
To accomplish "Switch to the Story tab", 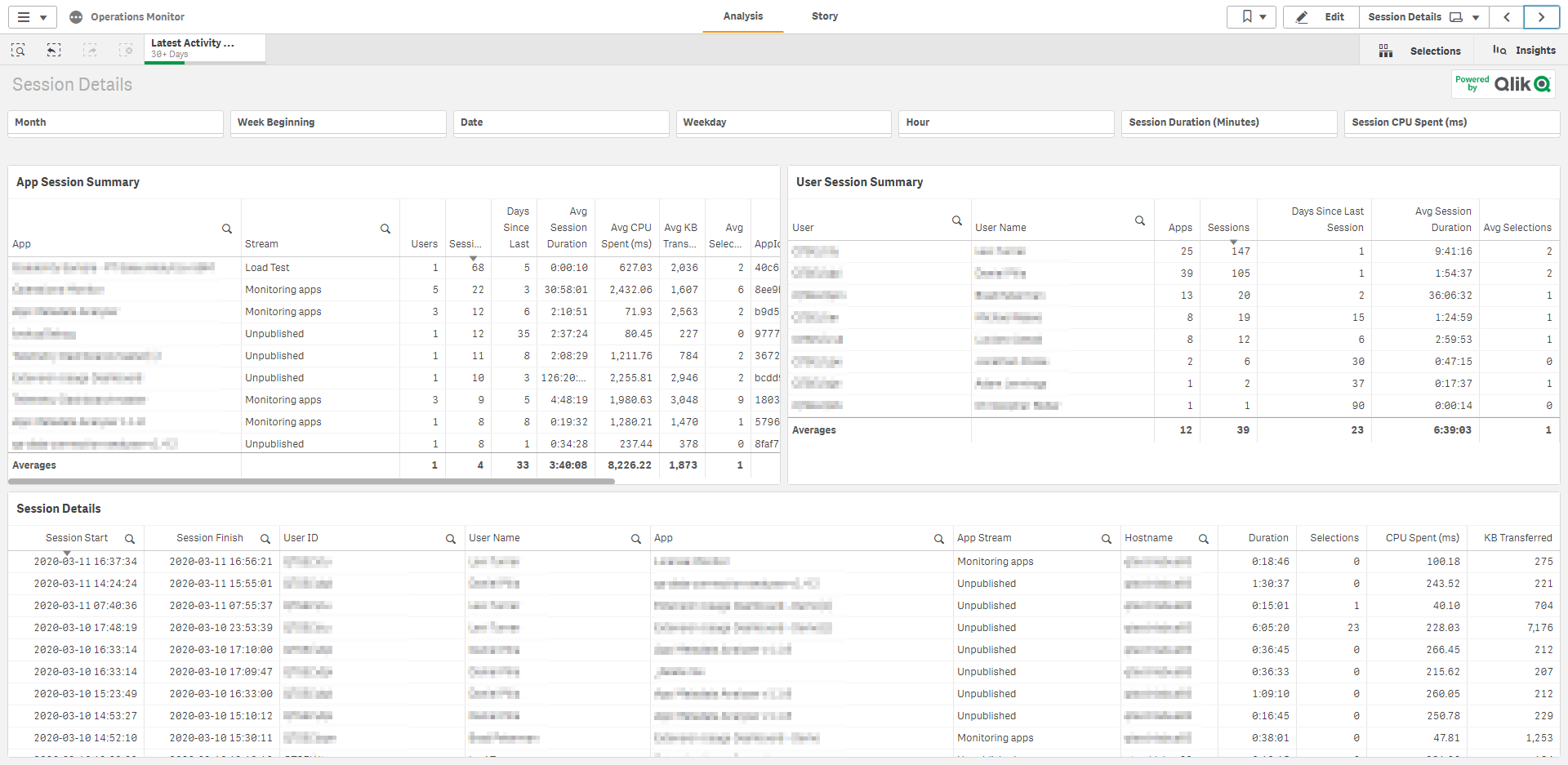I will (824, 16).
